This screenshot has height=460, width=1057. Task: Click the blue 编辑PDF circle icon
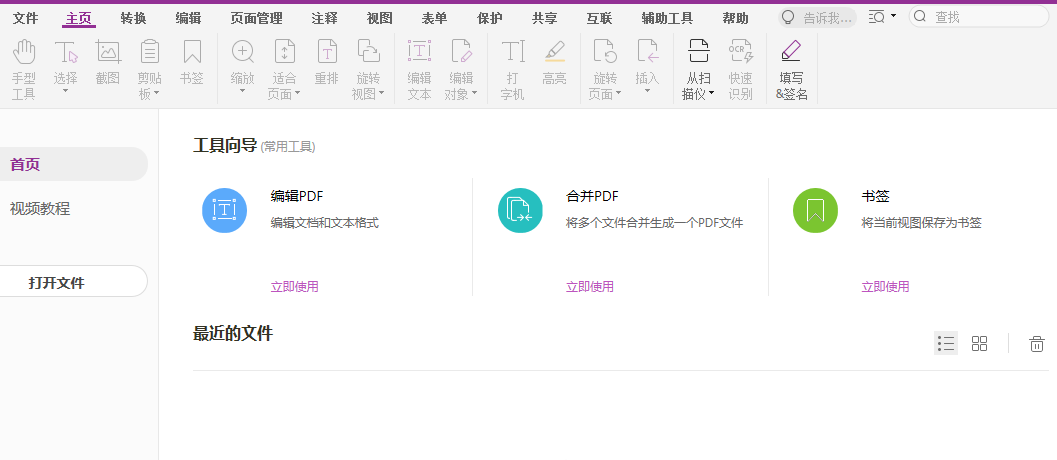224,210
